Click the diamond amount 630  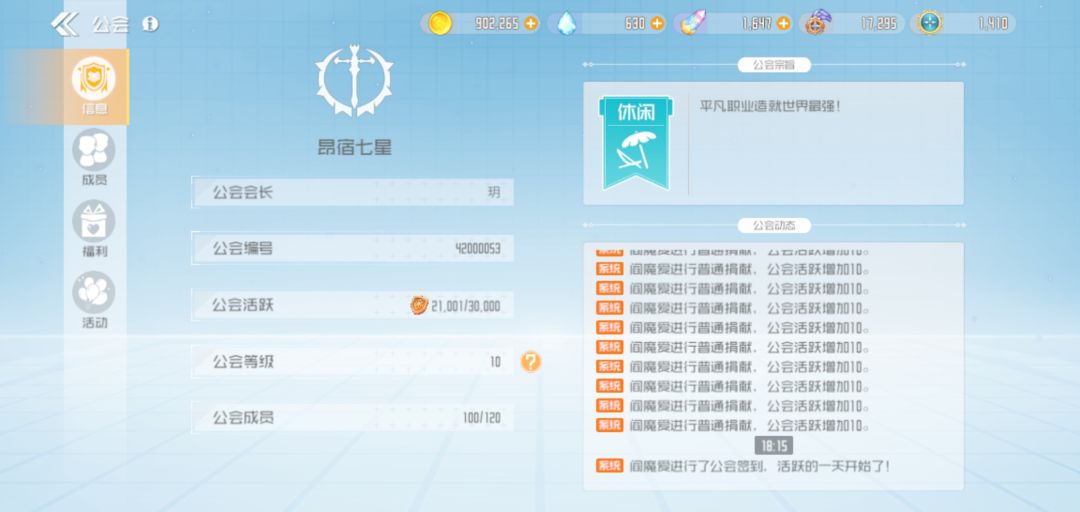pos(635,23)
